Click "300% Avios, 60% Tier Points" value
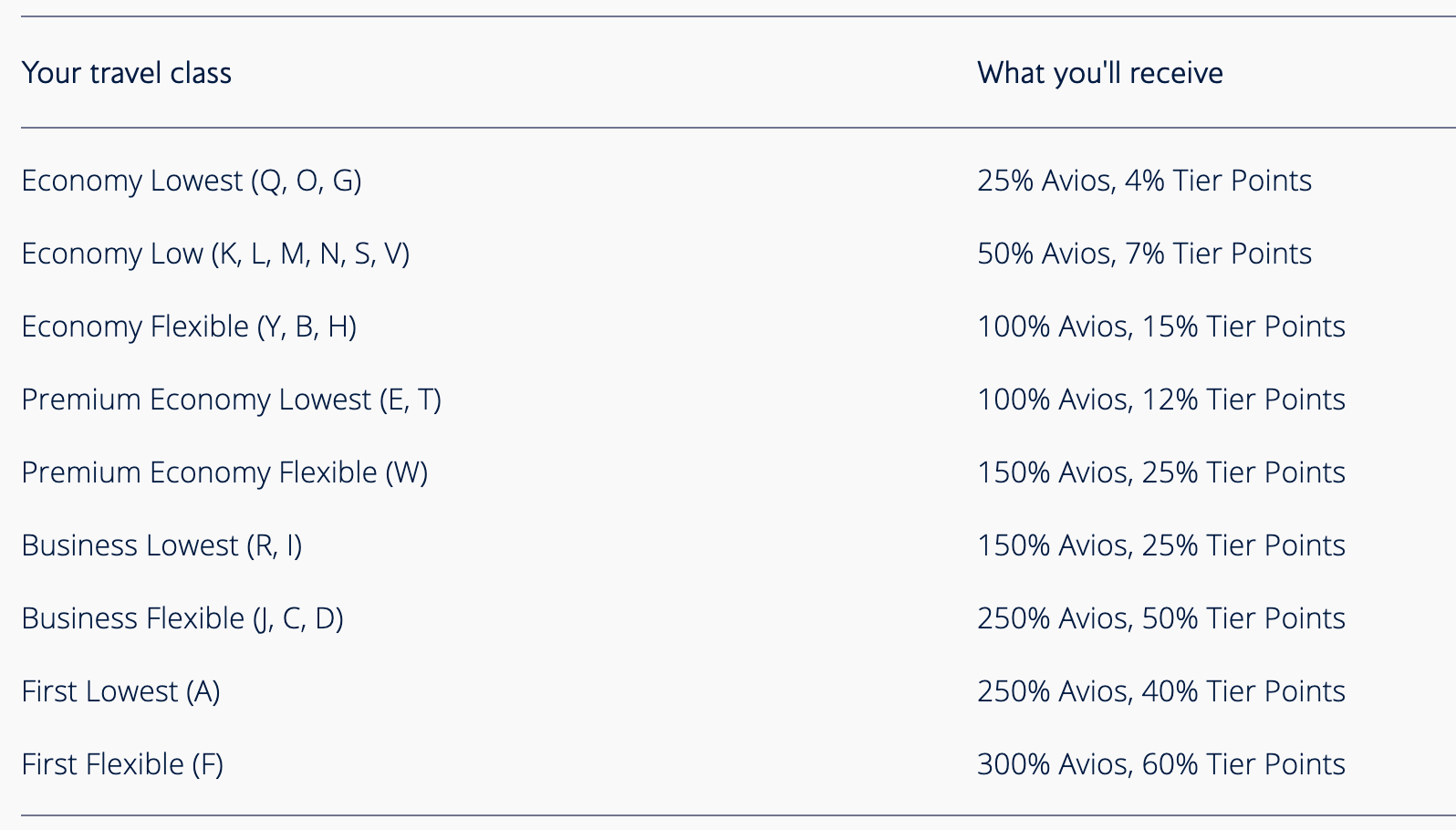Image resolution: width=1456 pixels, height=830 pixels. click(x=1160, y=764)
